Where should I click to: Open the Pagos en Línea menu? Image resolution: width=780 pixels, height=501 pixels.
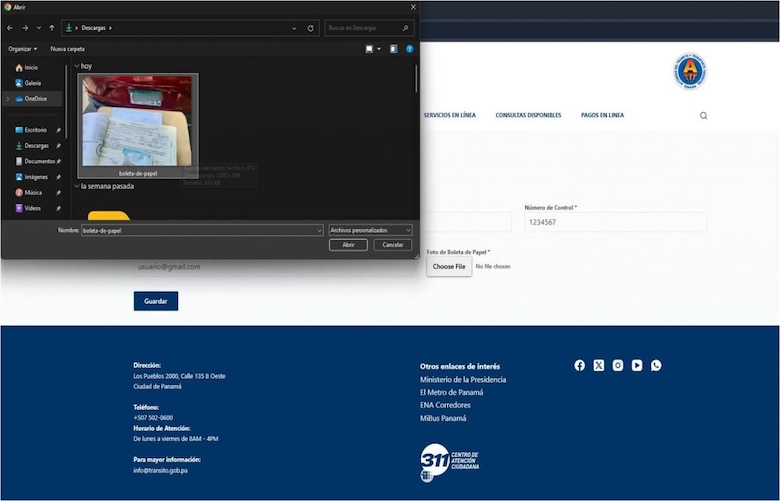602,115
